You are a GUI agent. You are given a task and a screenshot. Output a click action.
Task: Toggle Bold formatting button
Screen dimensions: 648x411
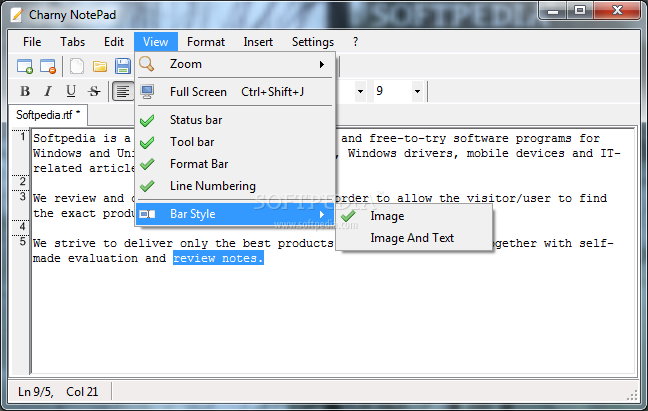[x=25, y=91]
